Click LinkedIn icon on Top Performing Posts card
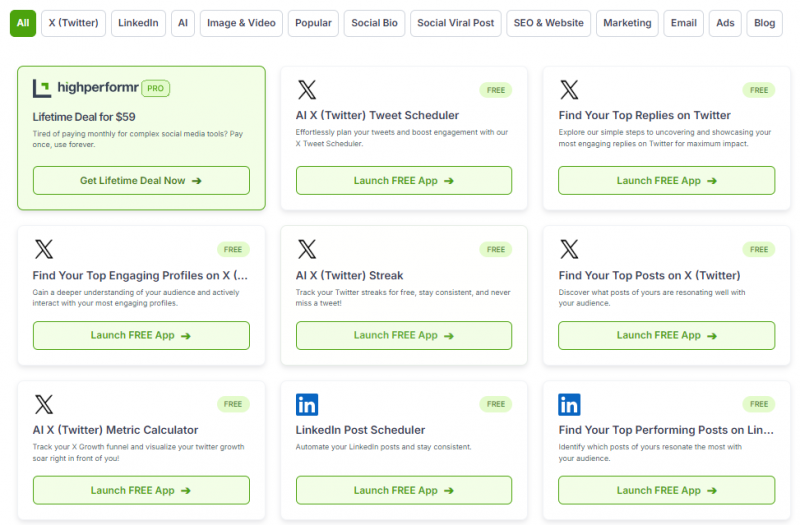The width and height of the screenshot is (800, 525). (x=569, y=405)
